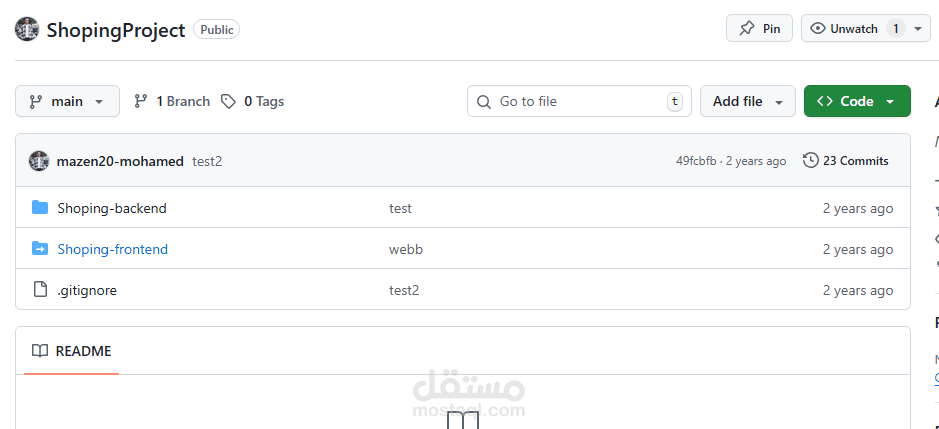
Task: Click the .gitignore file icon
Action: tap(40, 290)
